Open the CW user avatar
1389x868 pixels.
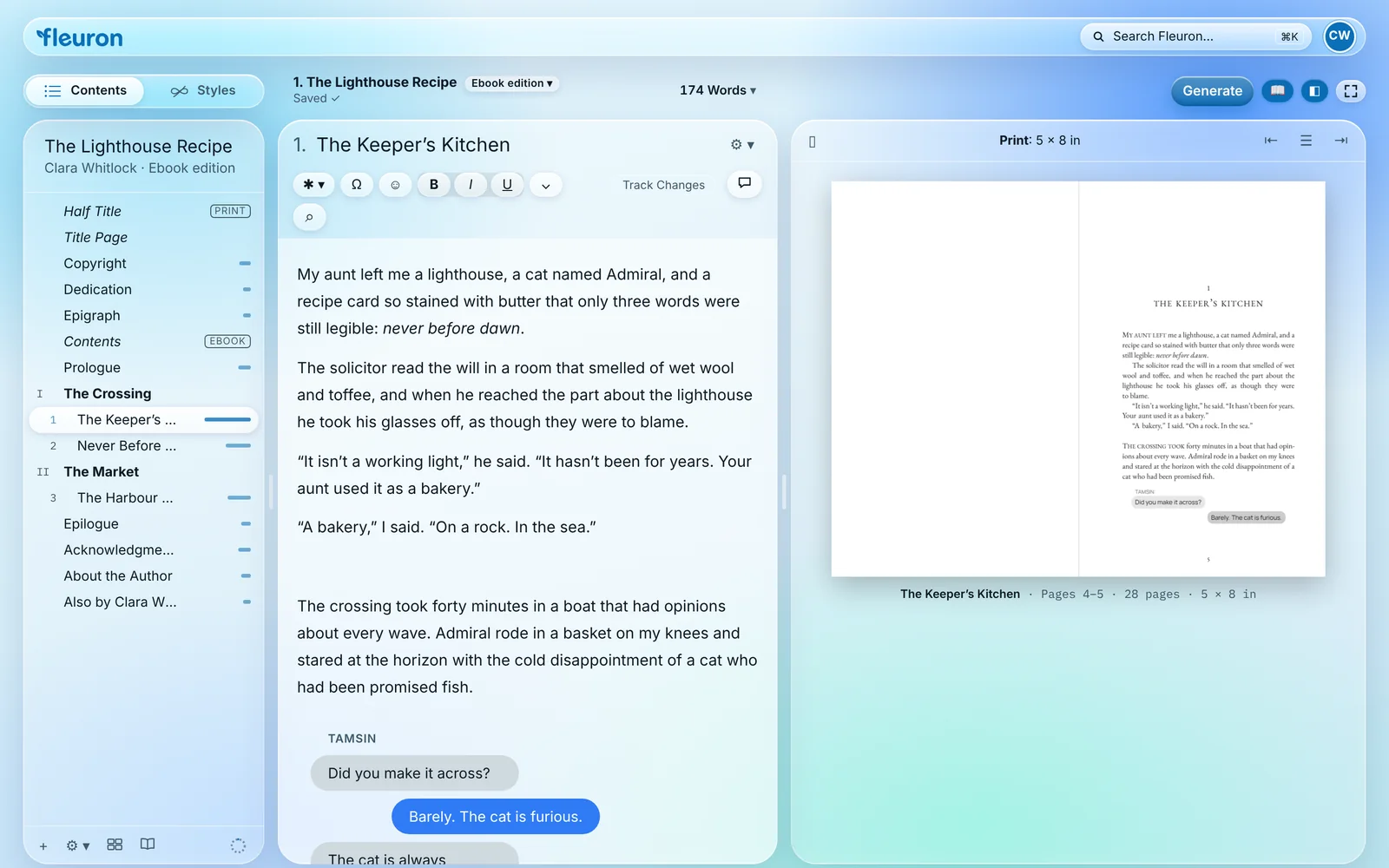[1340, 36]
